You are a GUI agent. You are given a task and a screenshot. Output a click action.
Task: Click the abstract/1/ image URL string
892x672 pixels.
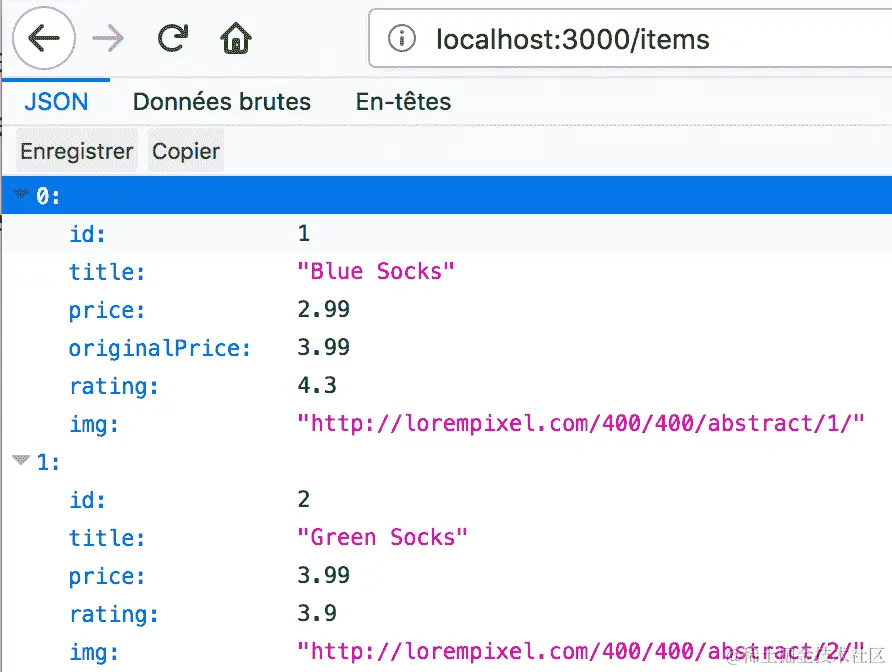tap(580, 424)
